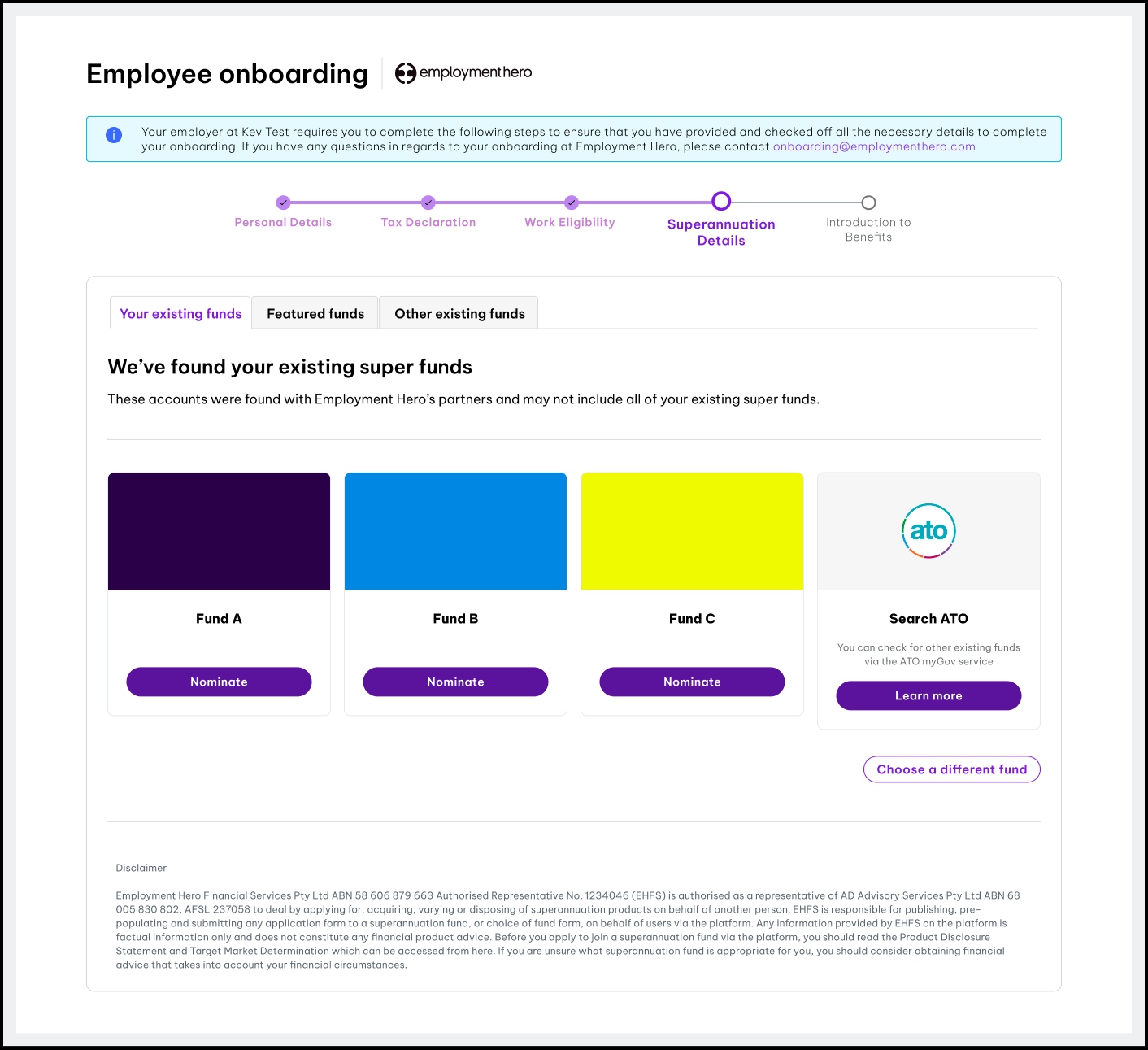1148x1050 pixels.
Task: Click the Employment Hero logo
Action: 463,72
